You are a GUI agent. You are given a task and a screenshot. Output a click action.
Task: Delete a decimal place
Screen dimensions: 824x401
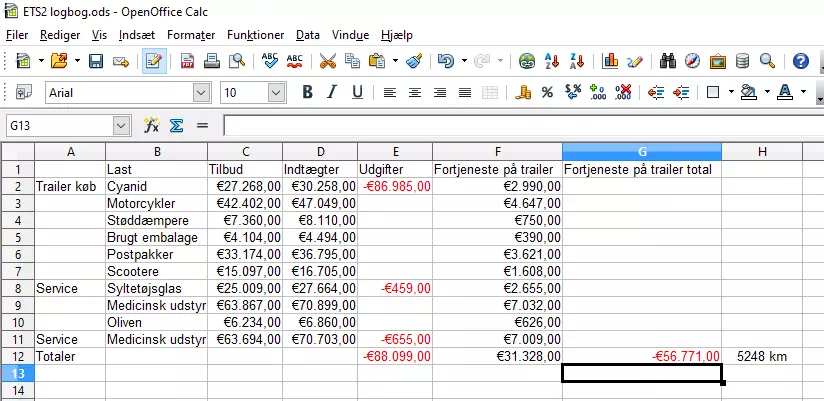click(x=623, y=92)
